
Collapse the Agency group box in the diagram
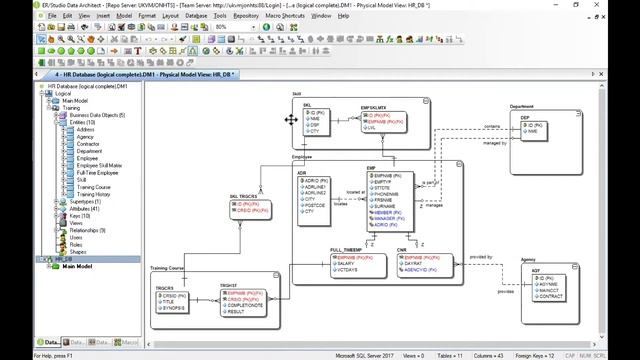(575, 267)
